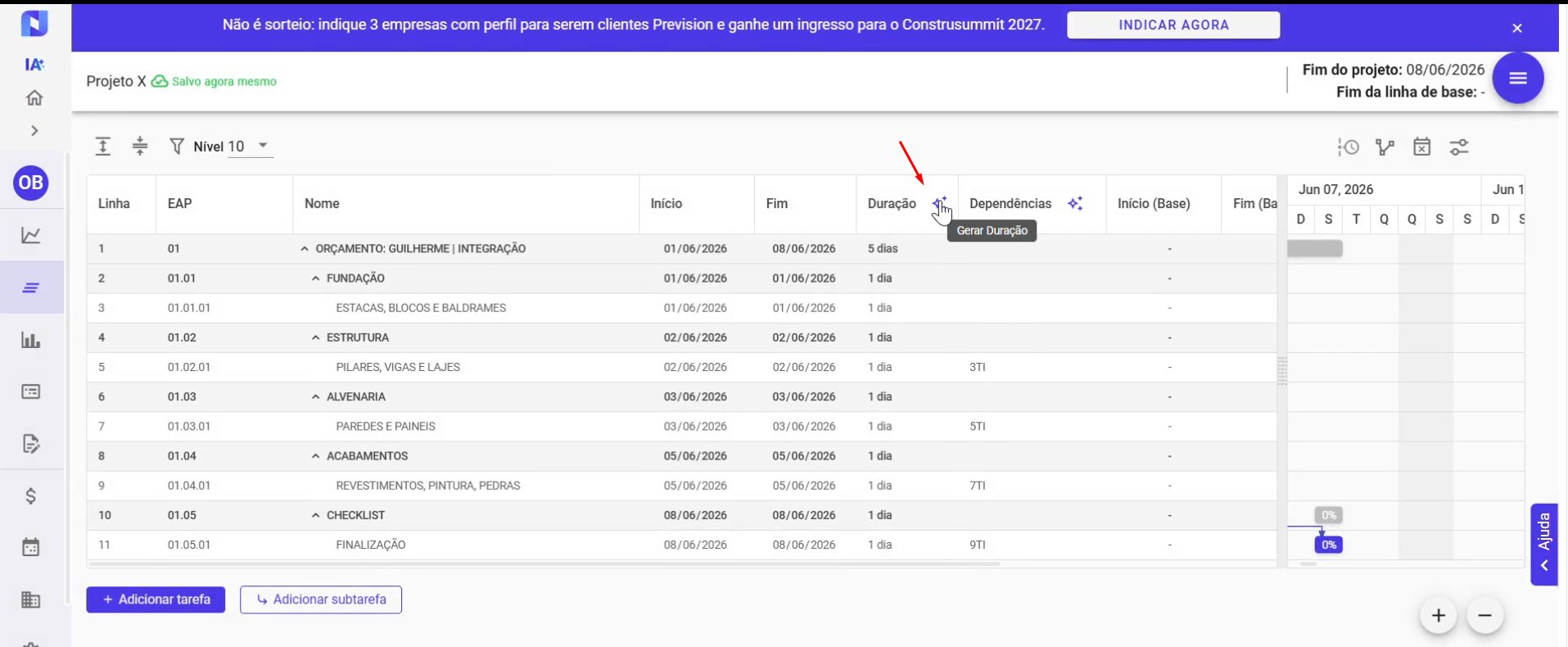Click the collapse all rows icon
This screenshot has height=647, width=1568.
(140, 147)
